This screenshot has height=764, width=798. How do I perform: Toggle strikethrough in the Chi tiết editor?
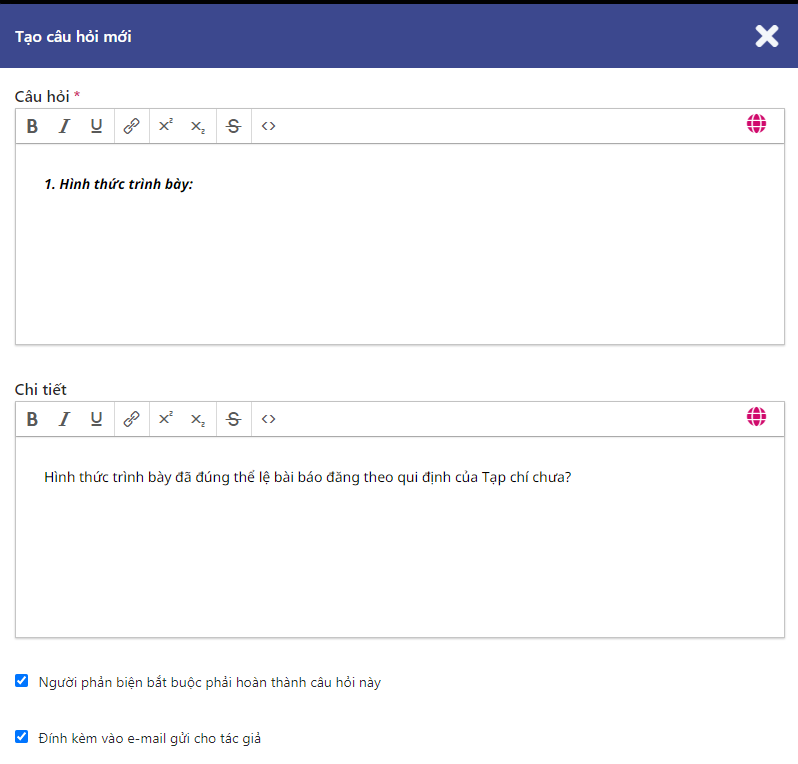click(x=233, y=419)
